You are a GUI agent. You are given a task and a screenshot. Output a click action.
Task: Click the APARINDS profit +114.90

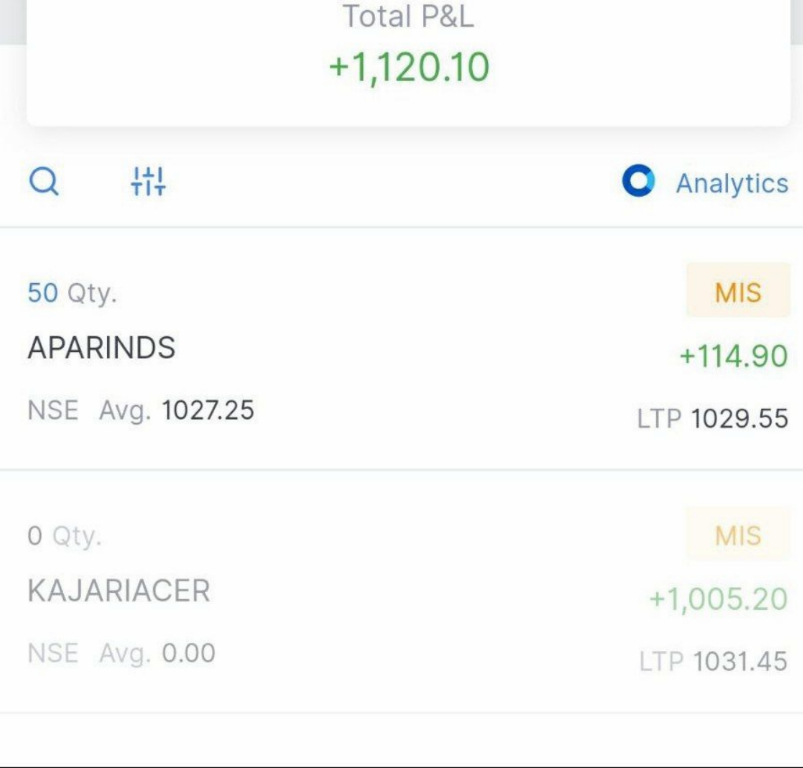click(733, 356)
